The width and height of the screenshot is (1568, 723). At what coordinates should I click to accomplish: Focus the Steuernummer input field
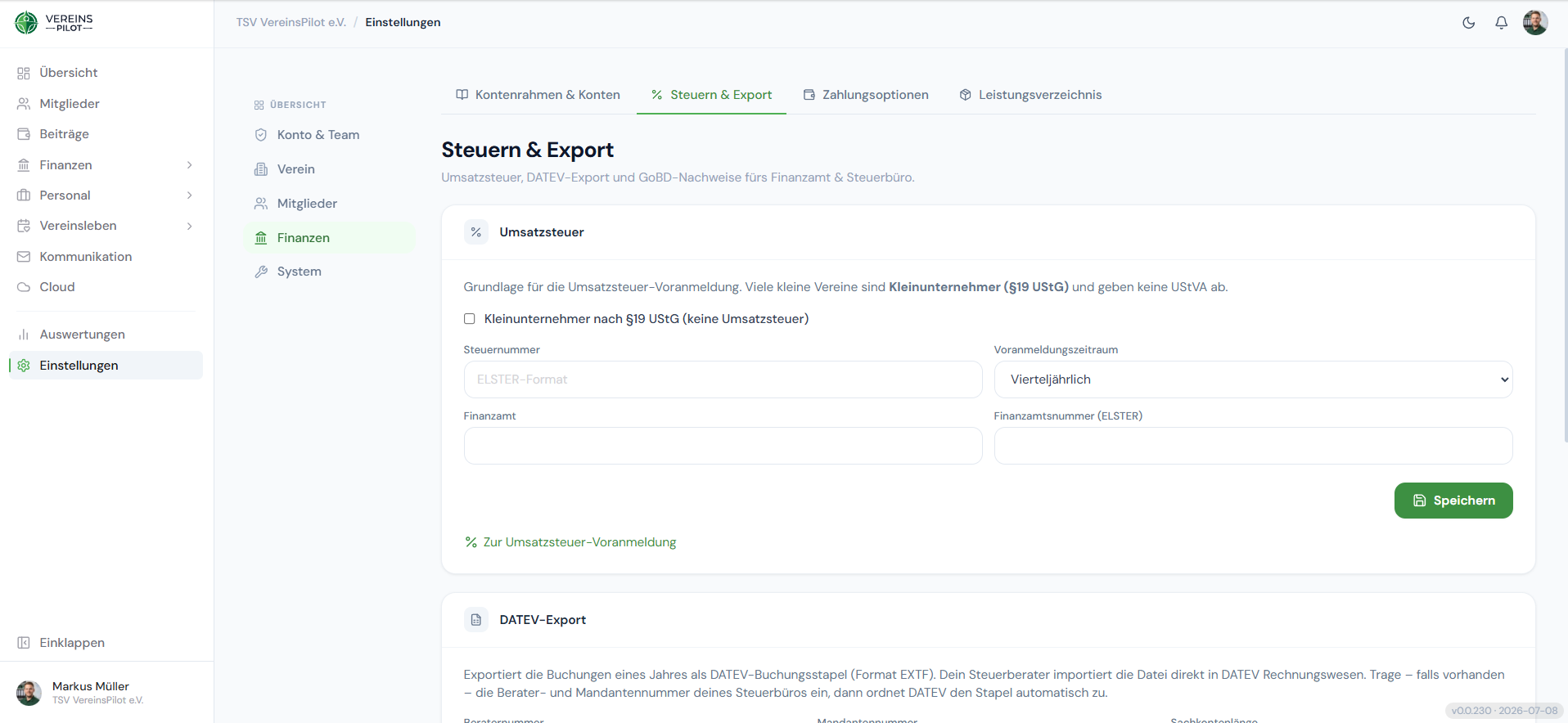pos(723,379)
